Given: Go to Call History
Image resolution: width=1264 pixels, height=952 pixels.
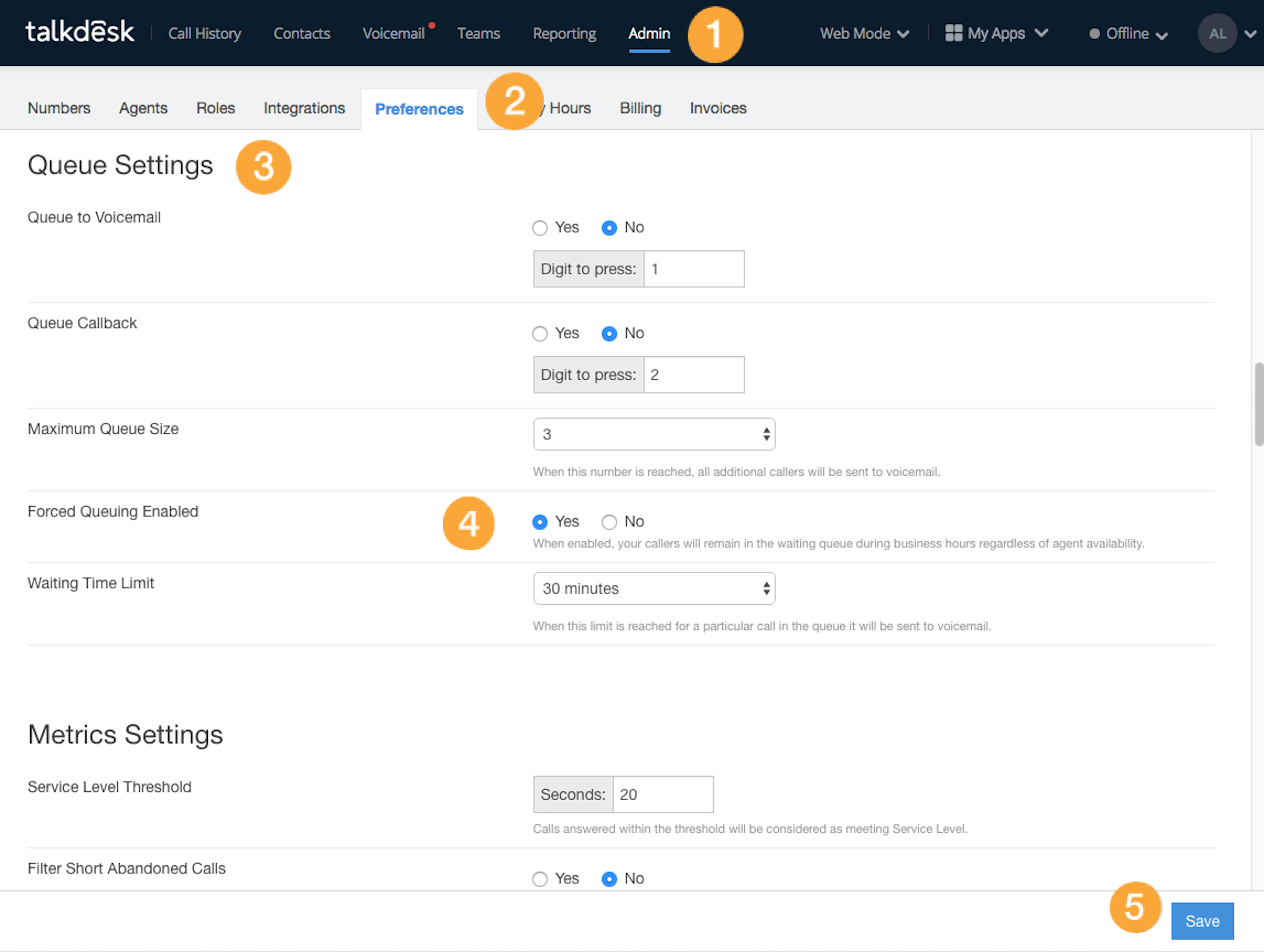Looking at the screenshot, I should (205, 33).
